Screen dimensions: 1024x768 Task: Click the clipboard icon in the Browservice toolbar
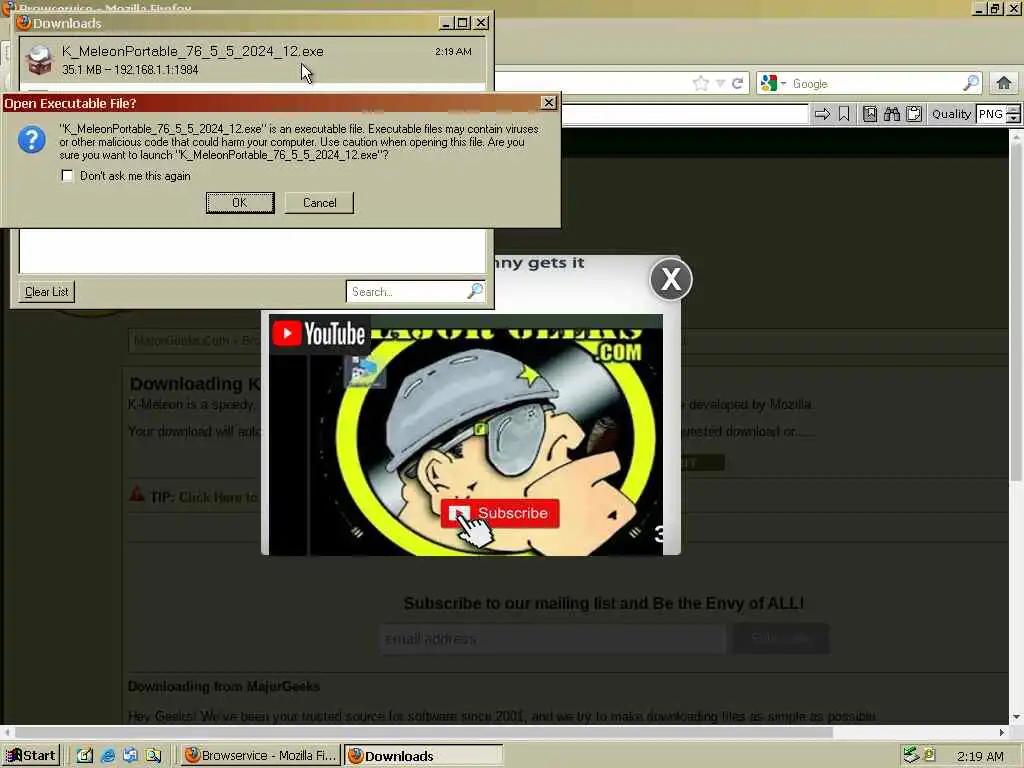(x=914, y=114)
